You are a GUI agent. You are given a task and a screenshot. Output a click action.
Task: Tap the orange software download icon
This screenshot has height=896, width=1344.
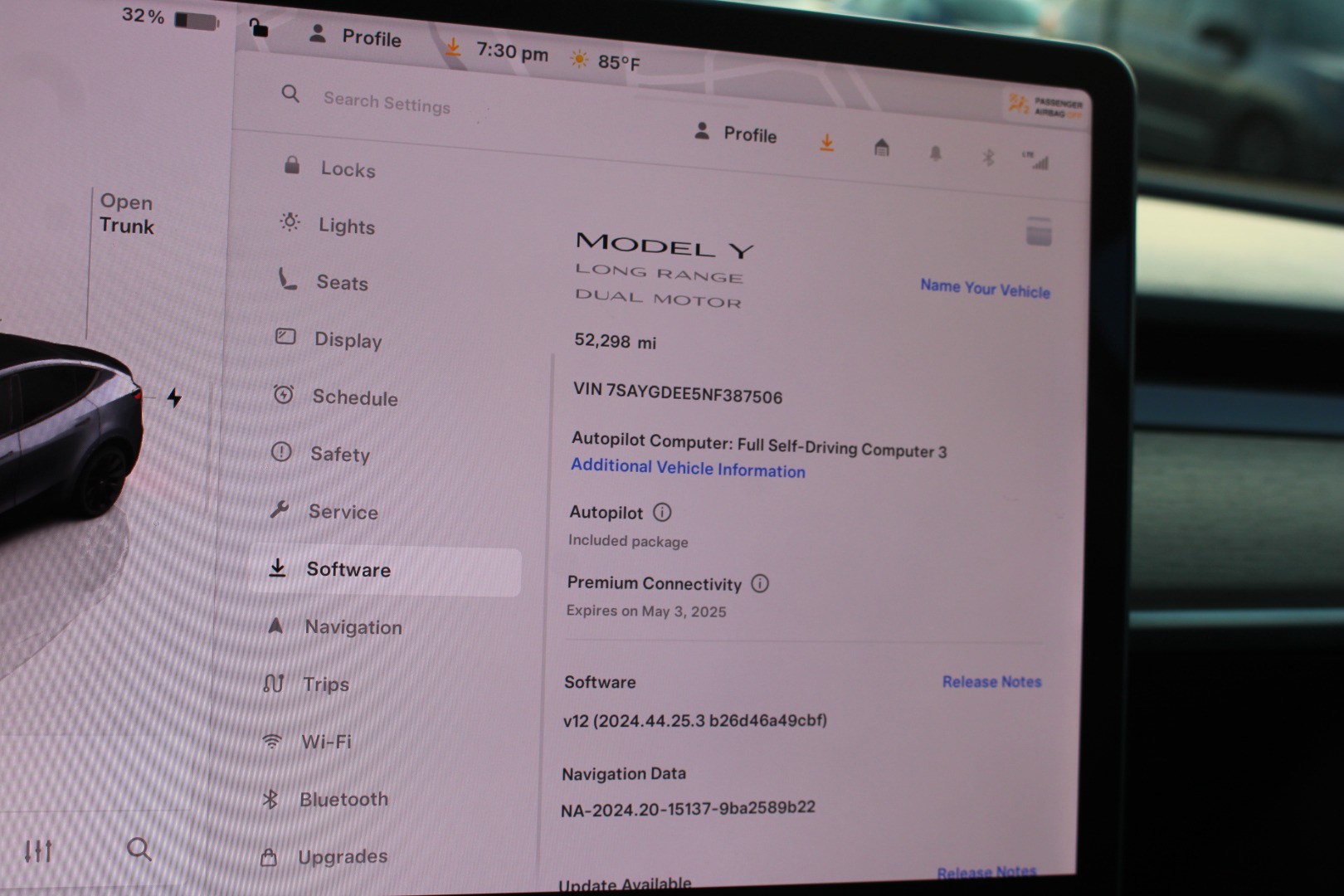pos(826,144)
